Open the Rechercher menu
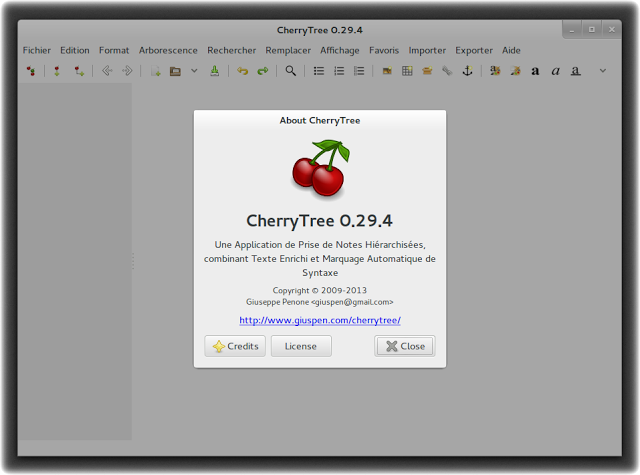This screenshot has width=640, height=475. pyautogui.click(x=231, y=50)
